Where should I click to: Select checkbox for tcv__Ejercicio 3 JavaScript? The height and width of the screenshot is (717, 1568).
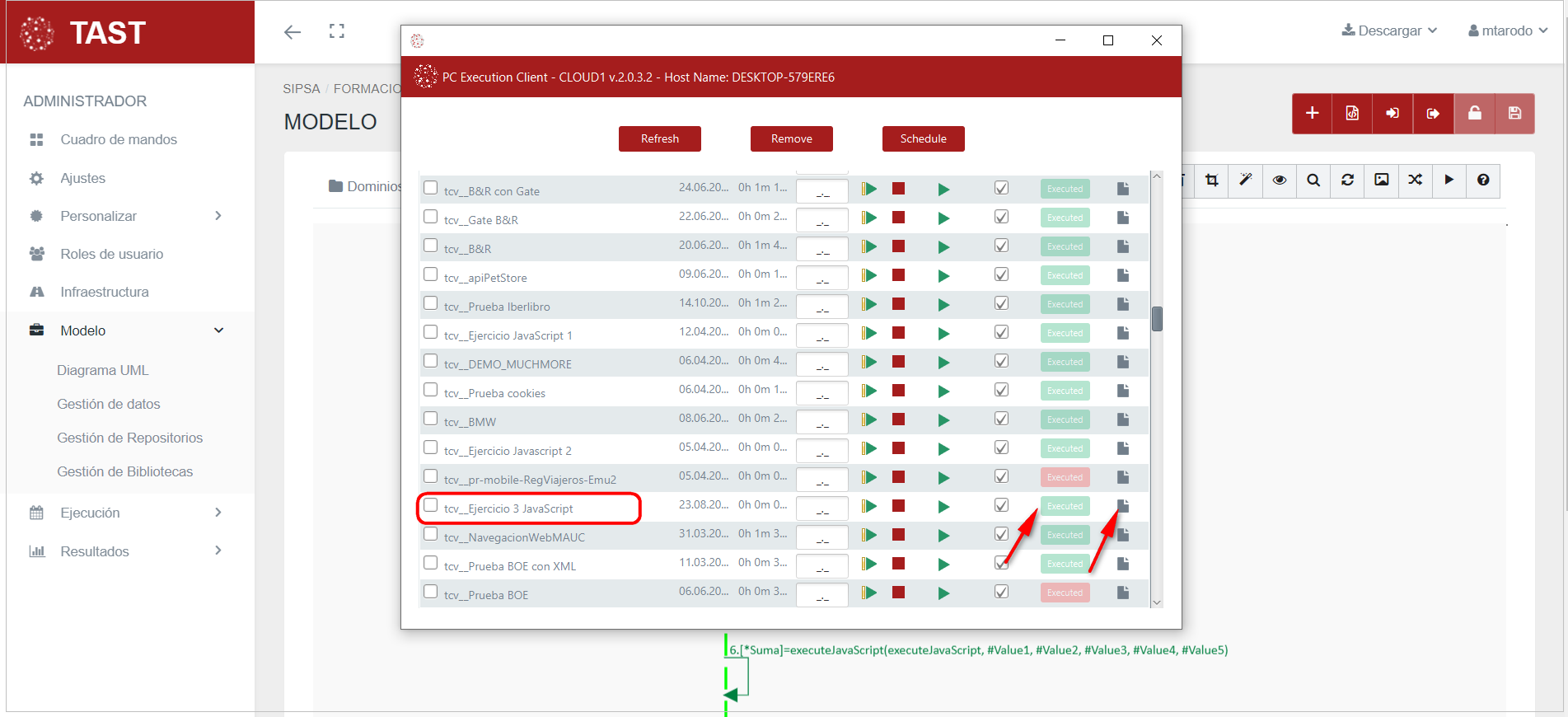(430, 505)
